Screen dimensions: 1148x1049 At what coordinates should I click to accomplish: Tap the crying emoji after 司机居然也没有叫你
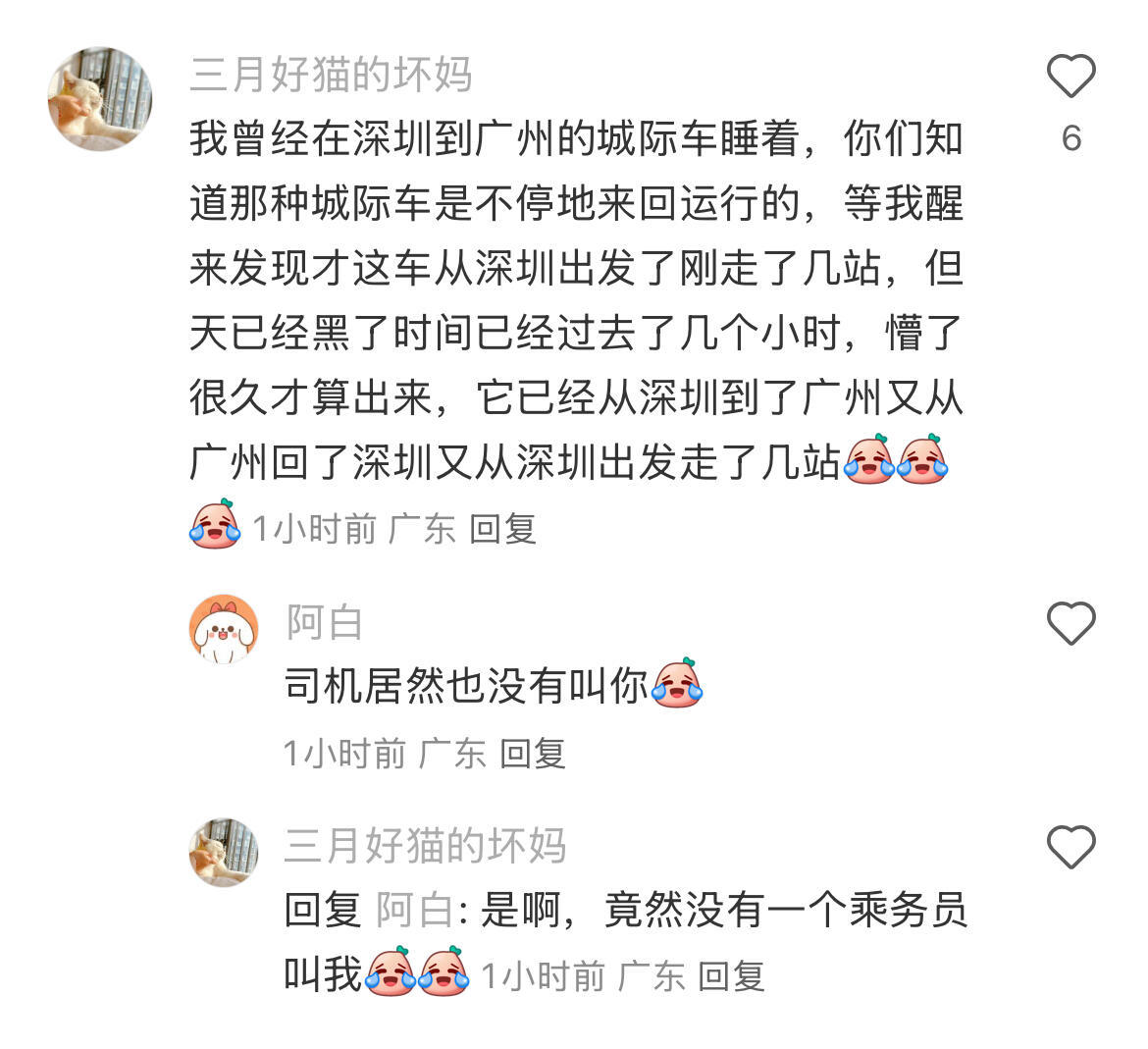(x=677, y=684)
